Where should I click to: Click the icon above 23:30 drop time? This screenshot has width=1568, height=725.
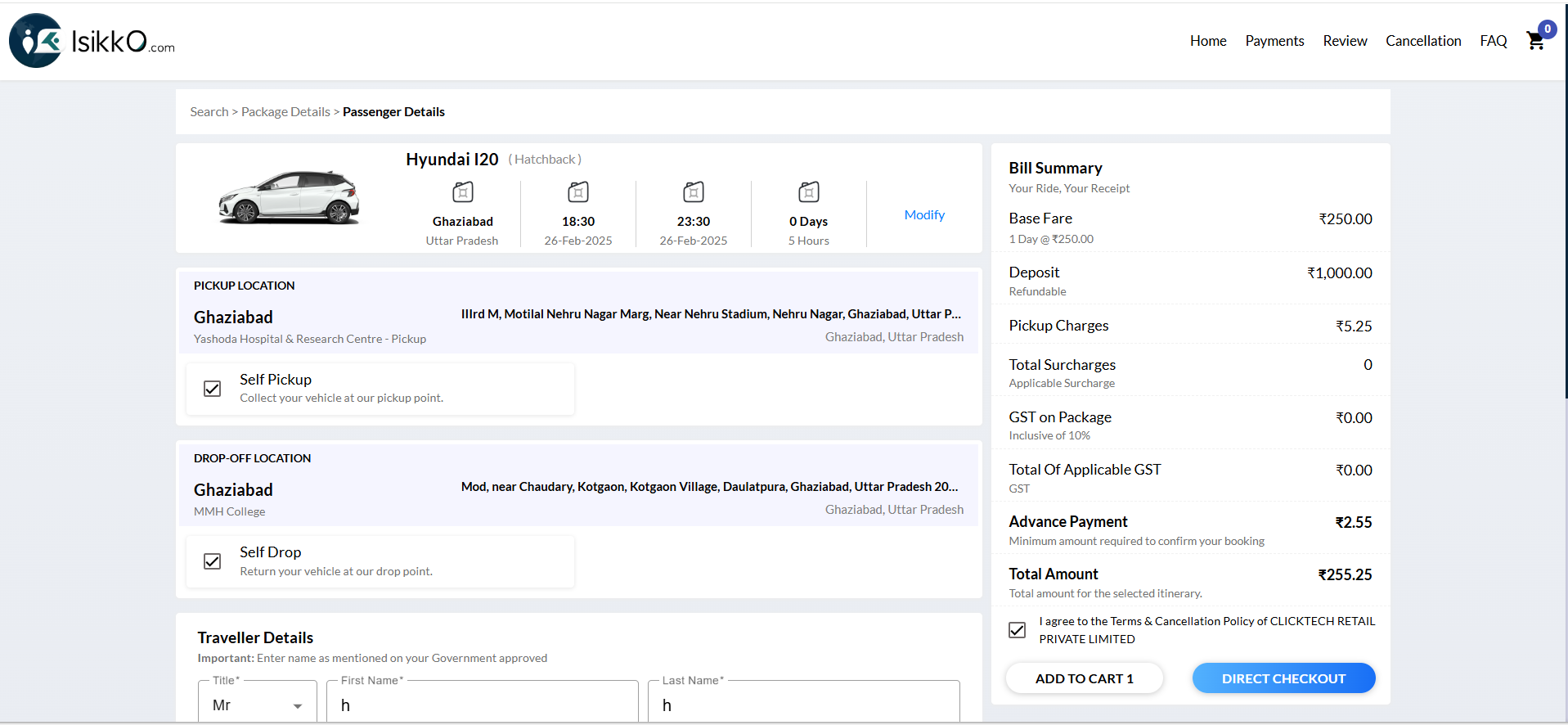pyautogui.click(x=694, y=192)
